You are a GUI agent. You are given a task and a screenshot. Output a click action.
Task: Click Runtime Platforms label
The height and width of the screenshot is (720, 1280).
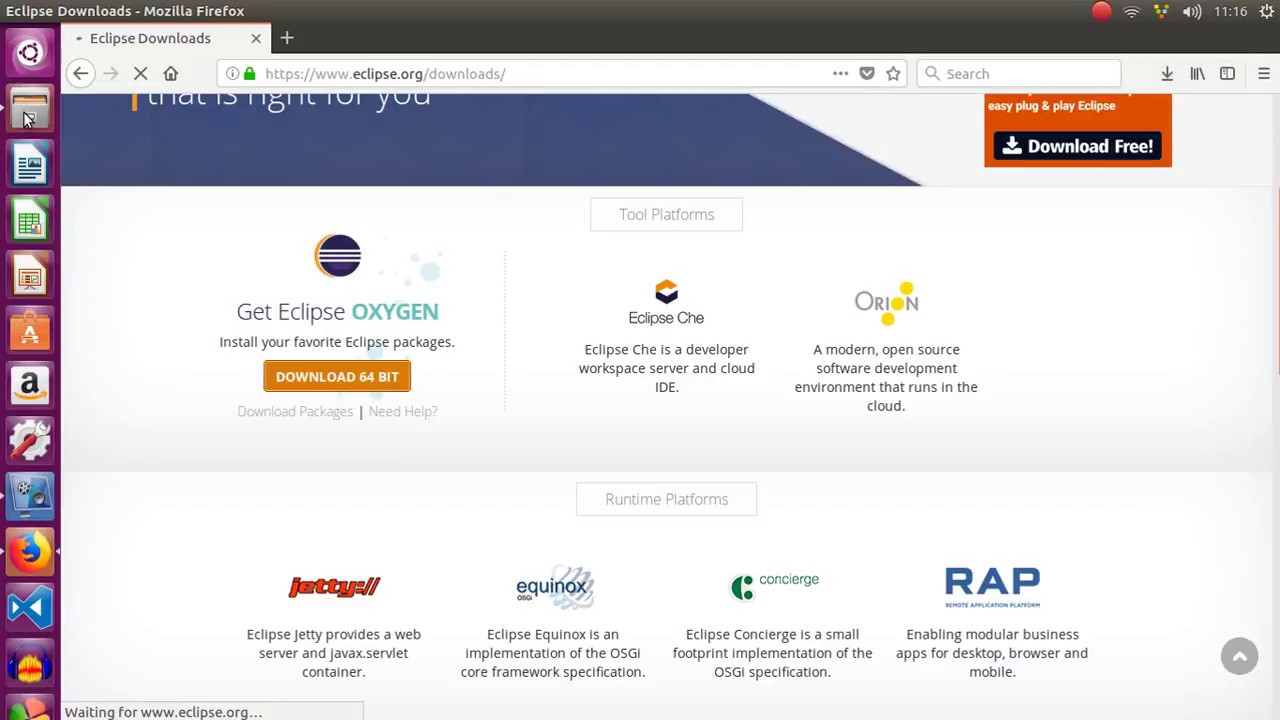coord(667,499)
